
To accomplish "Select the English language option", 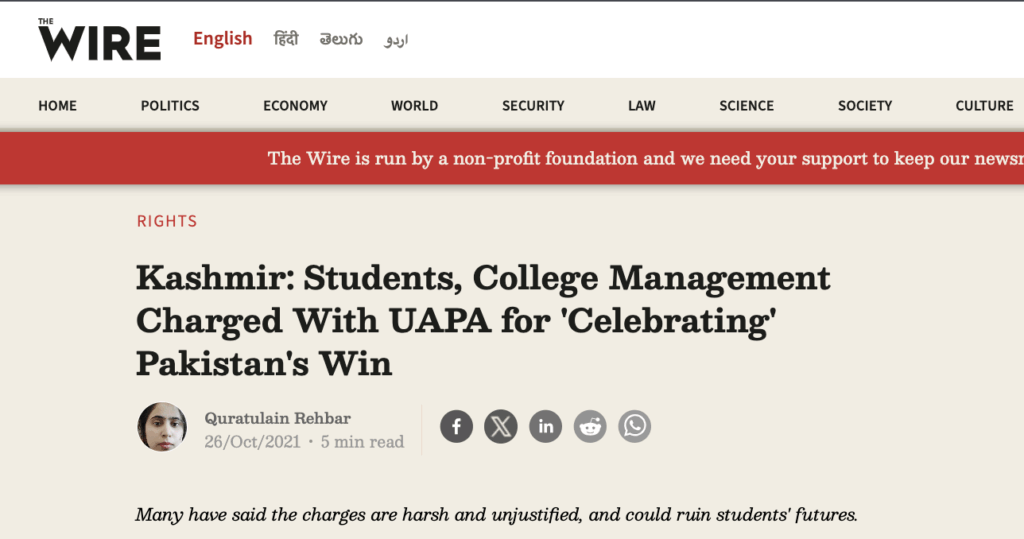I will click(x=222, y=39).
